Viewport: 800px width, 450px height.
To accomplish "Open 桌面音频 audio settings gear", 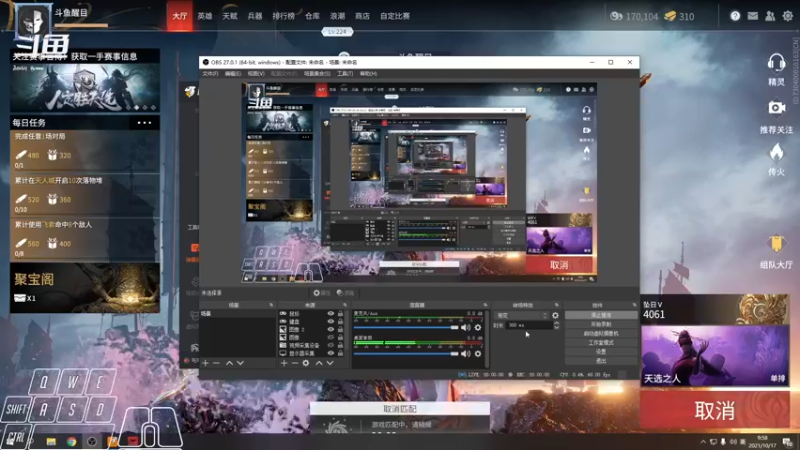I will coord(478,353).
